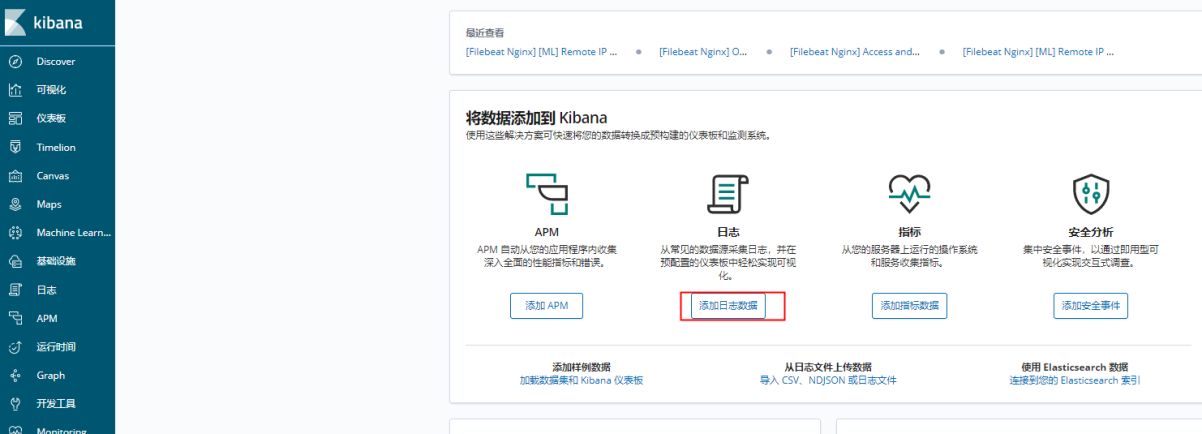
Task: Click the 从日志文件上传数据 heading text
Action: pyautogui.click(x=828, y=367)
